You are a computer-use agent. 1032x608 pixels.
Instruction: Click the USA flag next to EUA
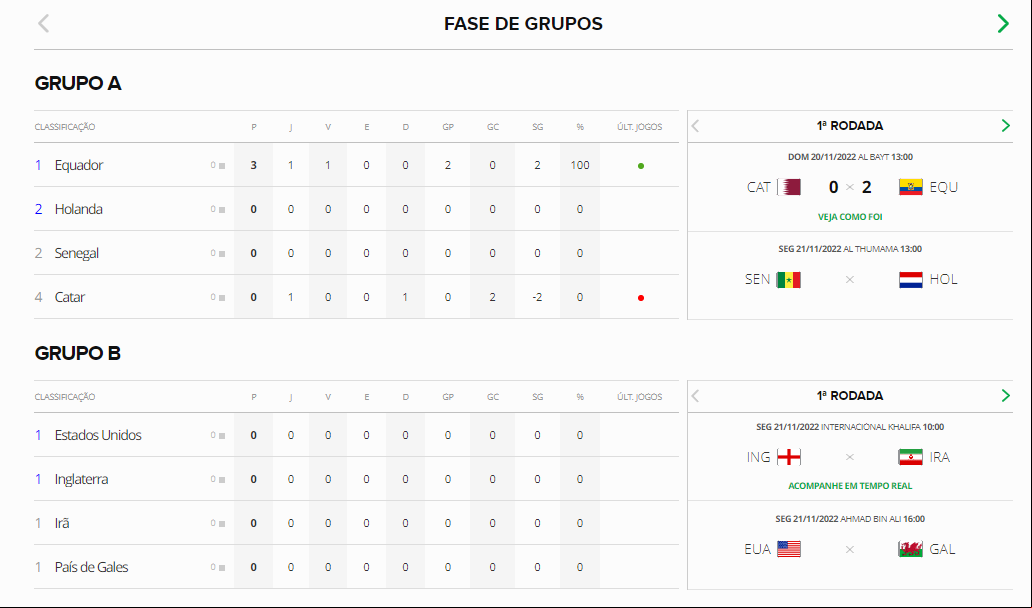788,549
